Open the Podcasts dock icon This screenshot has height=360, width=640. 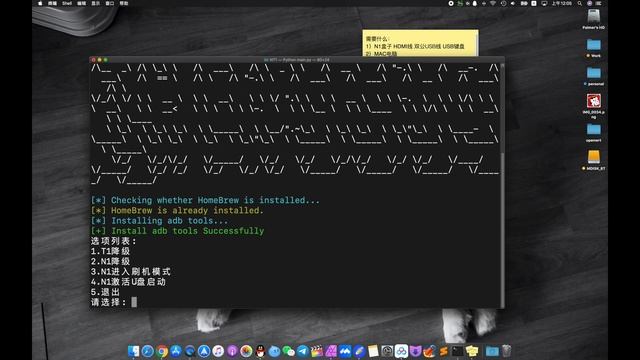[x=232, y=351]
